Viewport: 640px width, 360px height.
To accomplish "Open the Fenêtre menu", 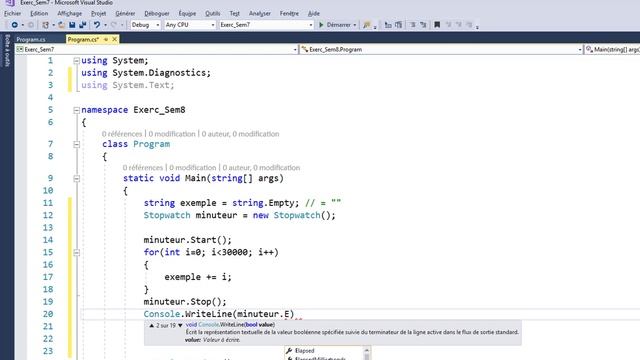I will (289, 13).
